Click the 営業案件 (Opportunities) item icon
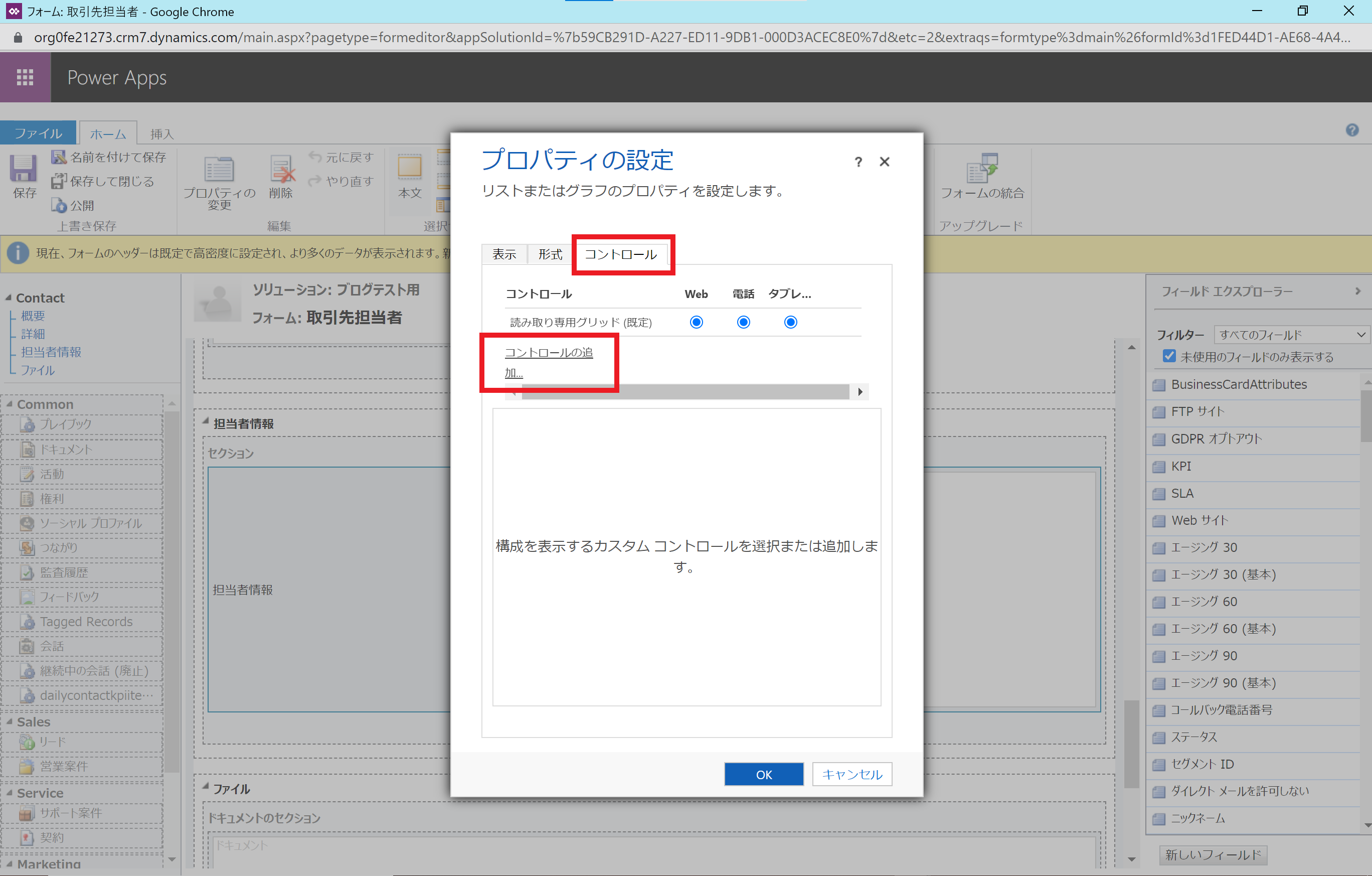The width and height of the screenshot is (1372, 876). (28, 766)
